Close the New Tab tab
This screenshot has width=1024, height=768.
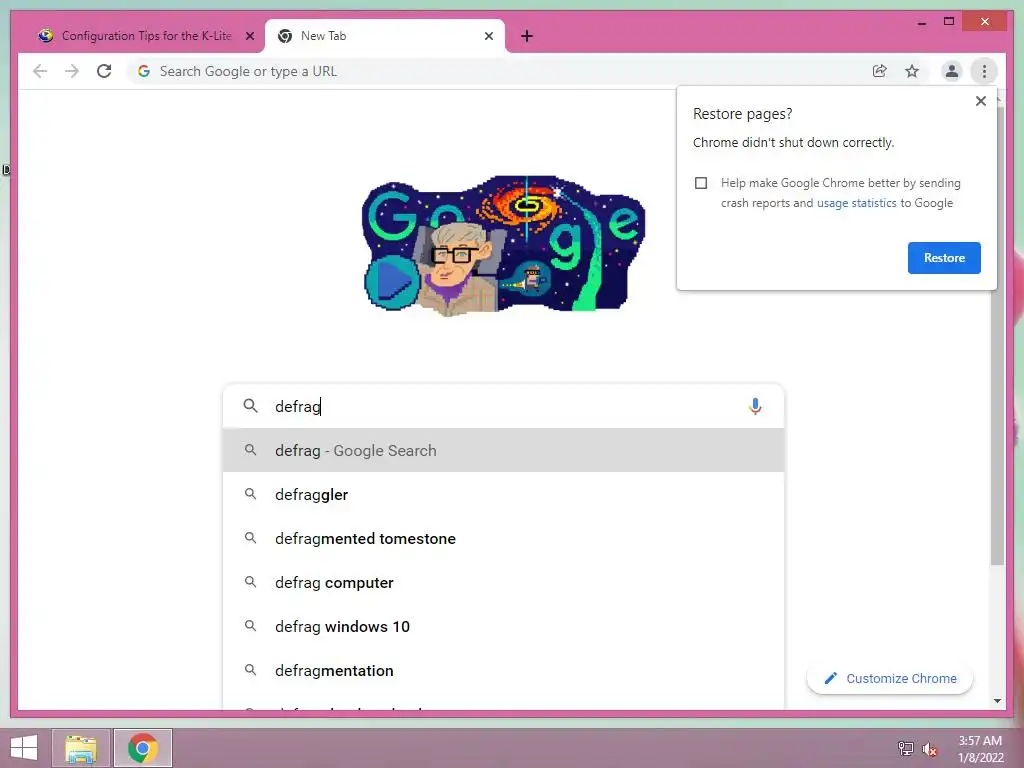[x=488, y=36]
